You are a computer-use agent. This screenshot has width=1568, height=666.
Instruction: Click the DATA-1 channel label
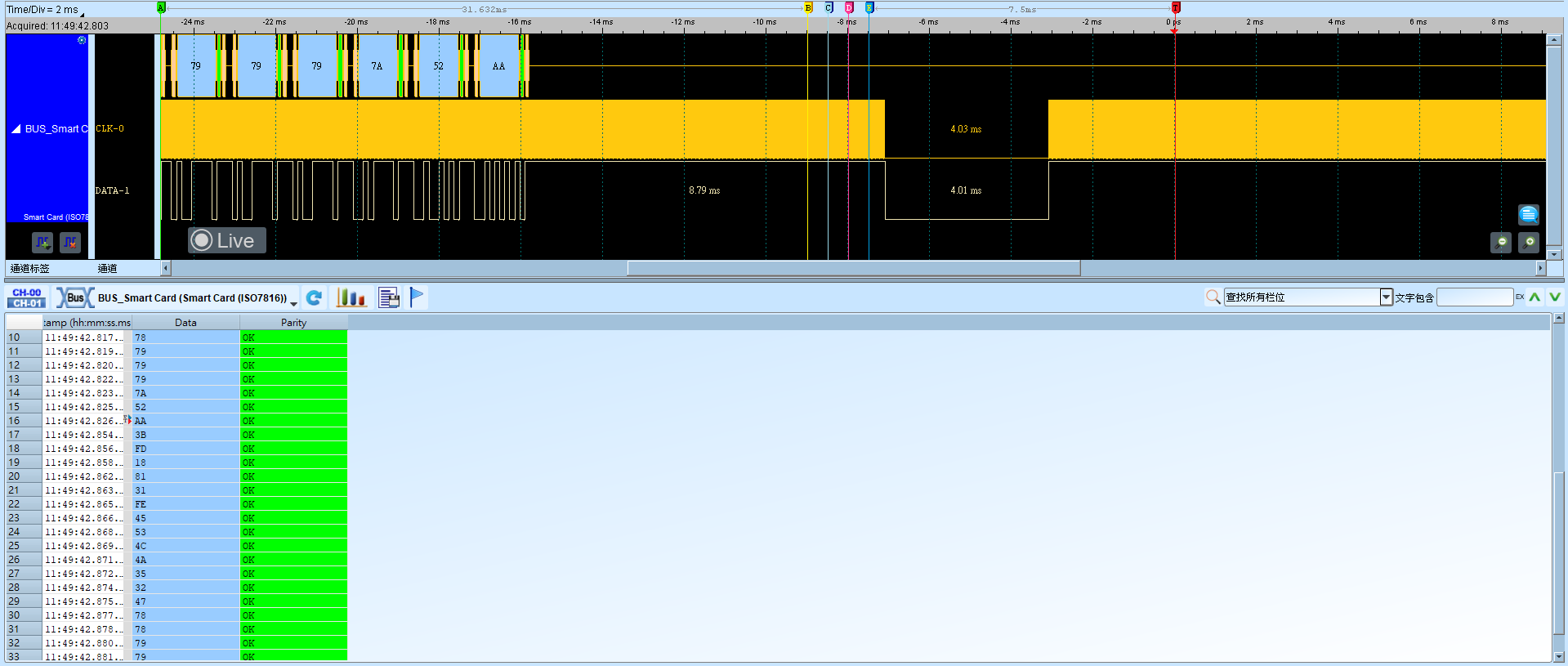(x=113, y=190)
